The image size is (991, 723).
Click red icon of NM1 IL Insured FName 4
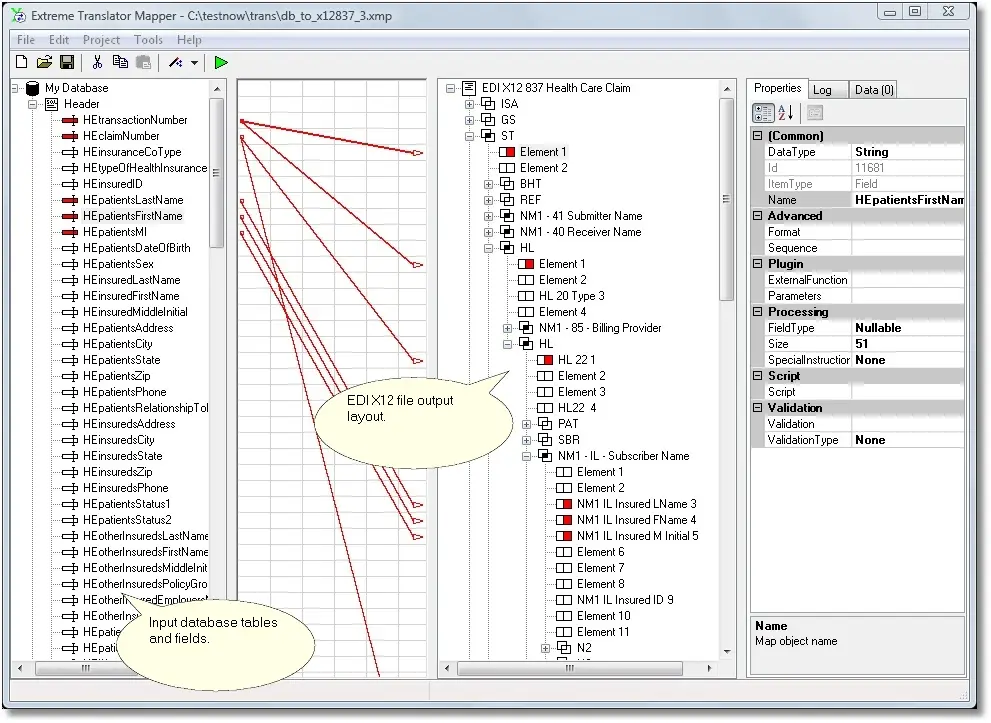click(x=564, y=519)
